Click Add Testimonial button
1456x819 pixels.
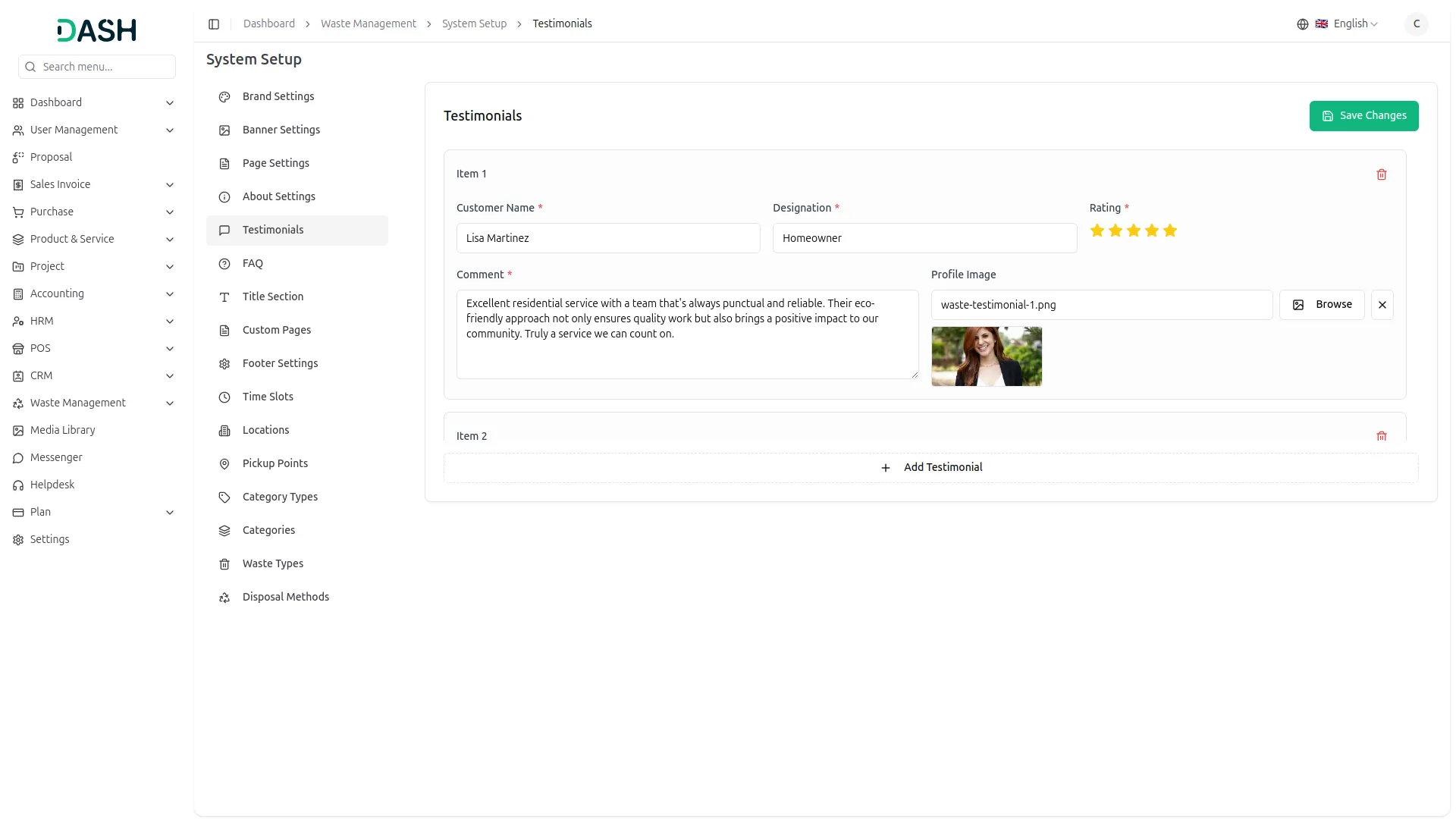pyautogui.click(x=930, y=468)
